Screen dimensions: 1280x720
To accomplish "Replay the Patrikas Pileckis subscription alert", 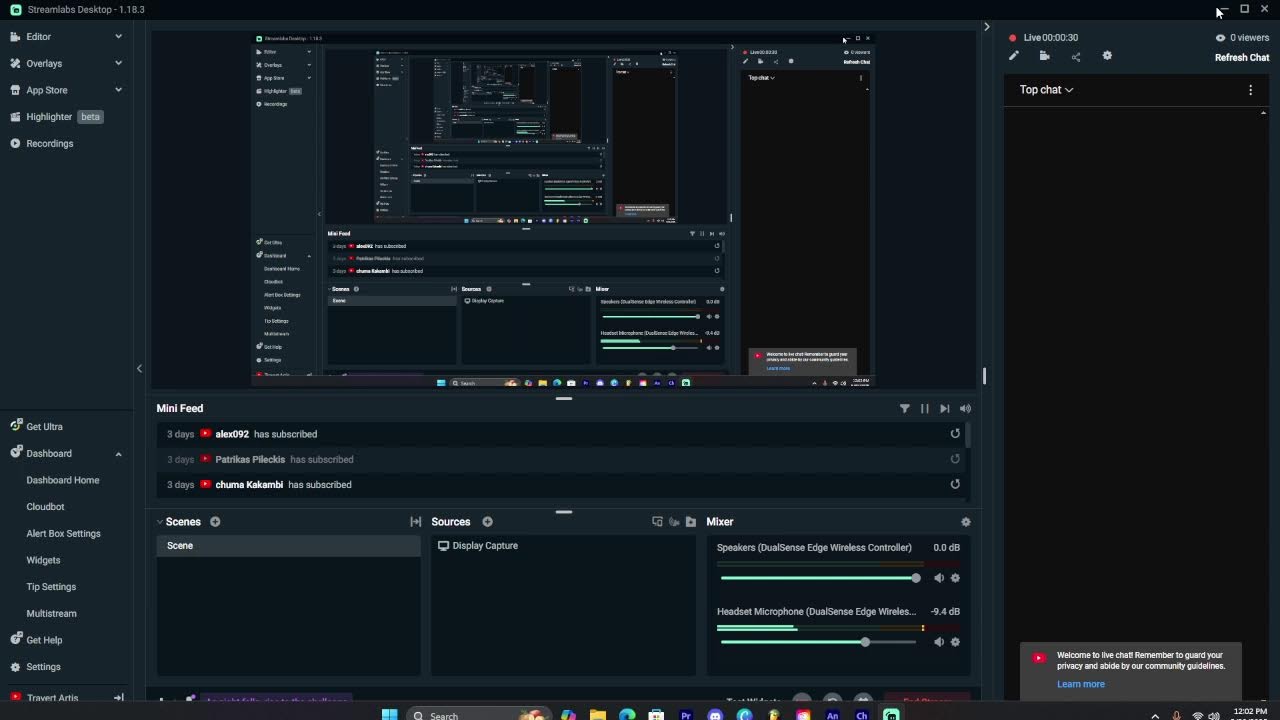I will [955, 459].
